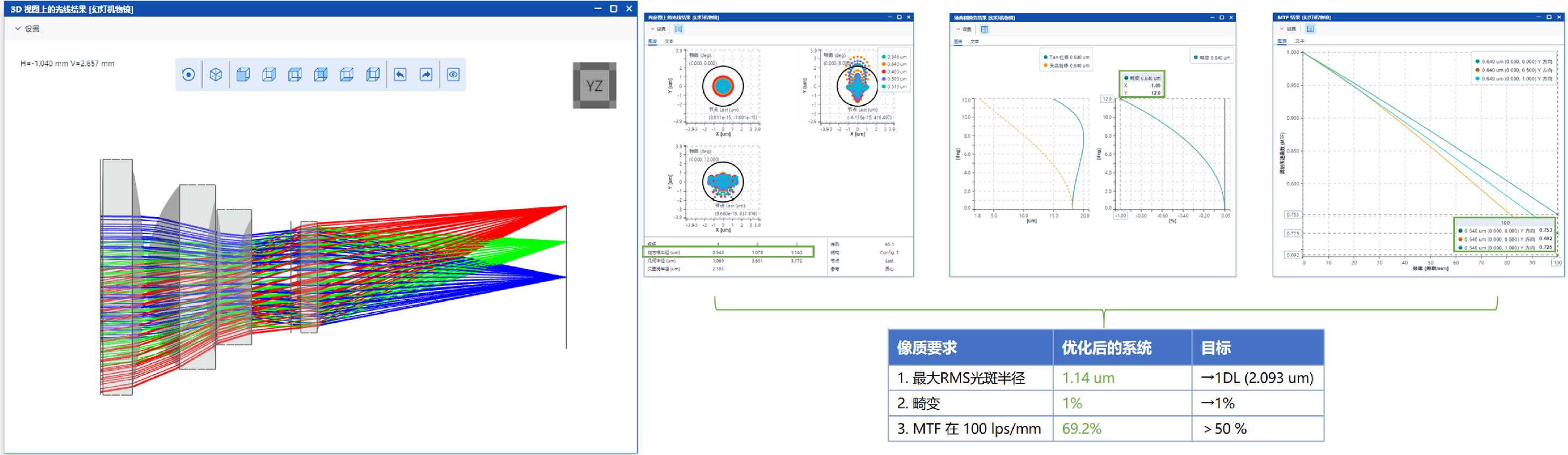Click the first solid cube view icon
The width and height of the screenshot is (1568, 455).
[x=243, y=74]
